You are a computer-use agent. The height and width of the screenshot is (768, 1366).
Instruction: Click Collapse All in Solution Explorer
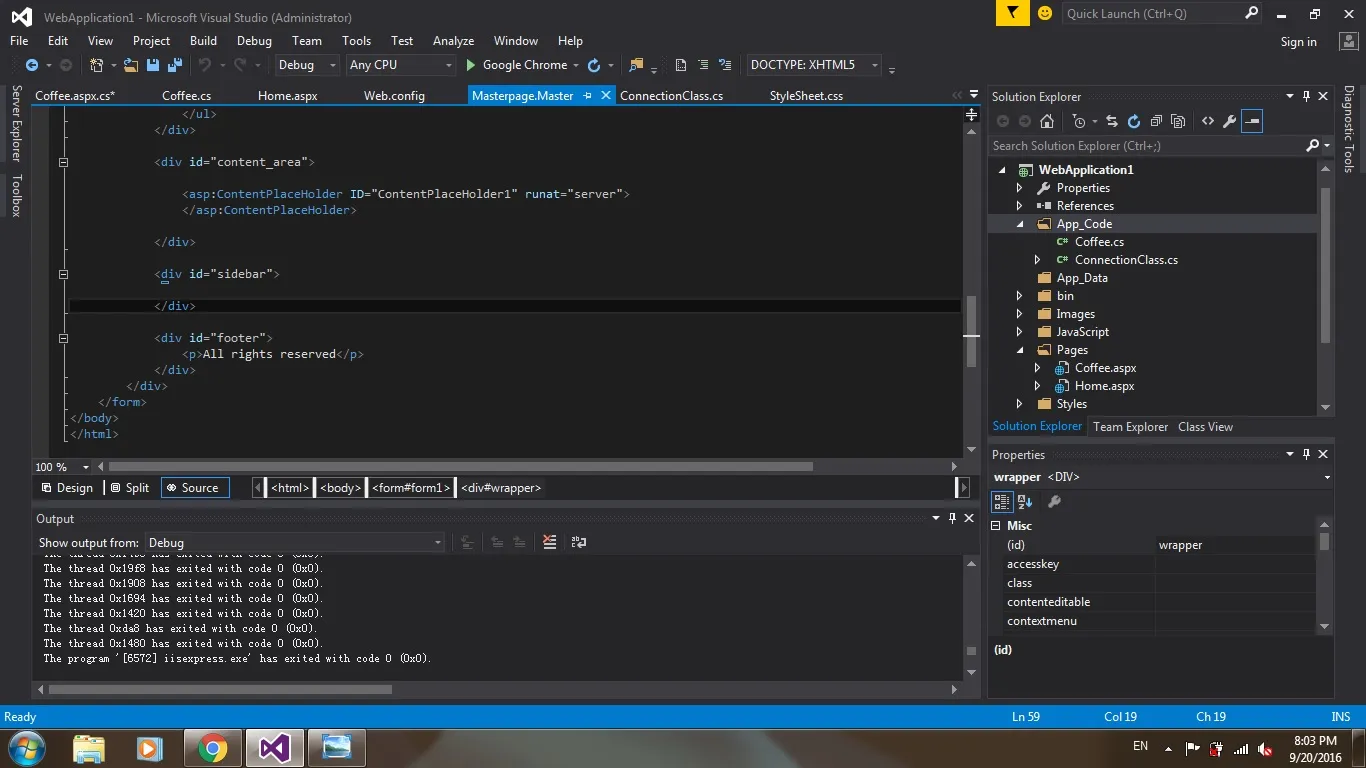[1156, 121]
